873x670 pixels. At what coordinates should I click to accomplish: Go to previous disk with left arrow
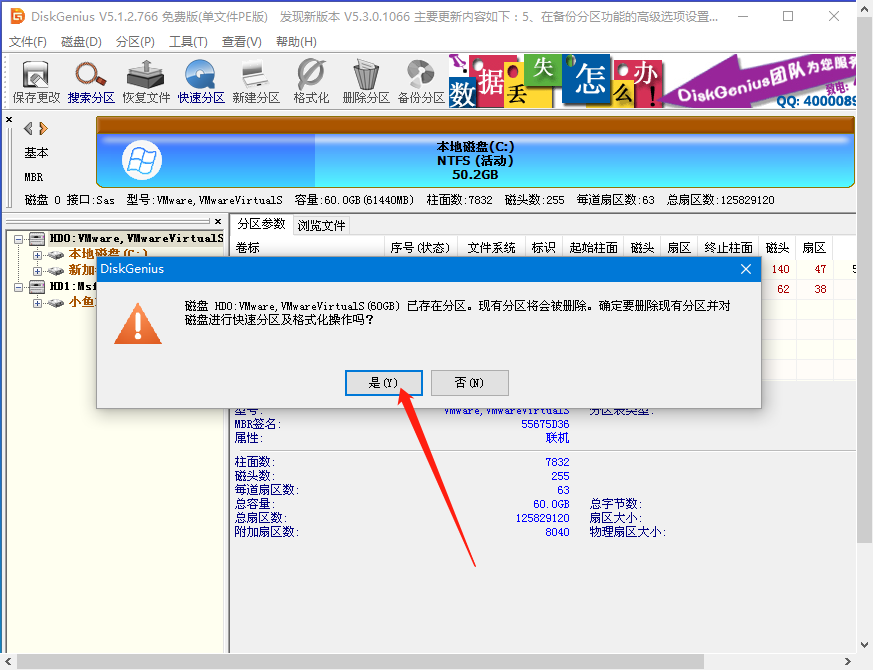(x=28, y=128)
